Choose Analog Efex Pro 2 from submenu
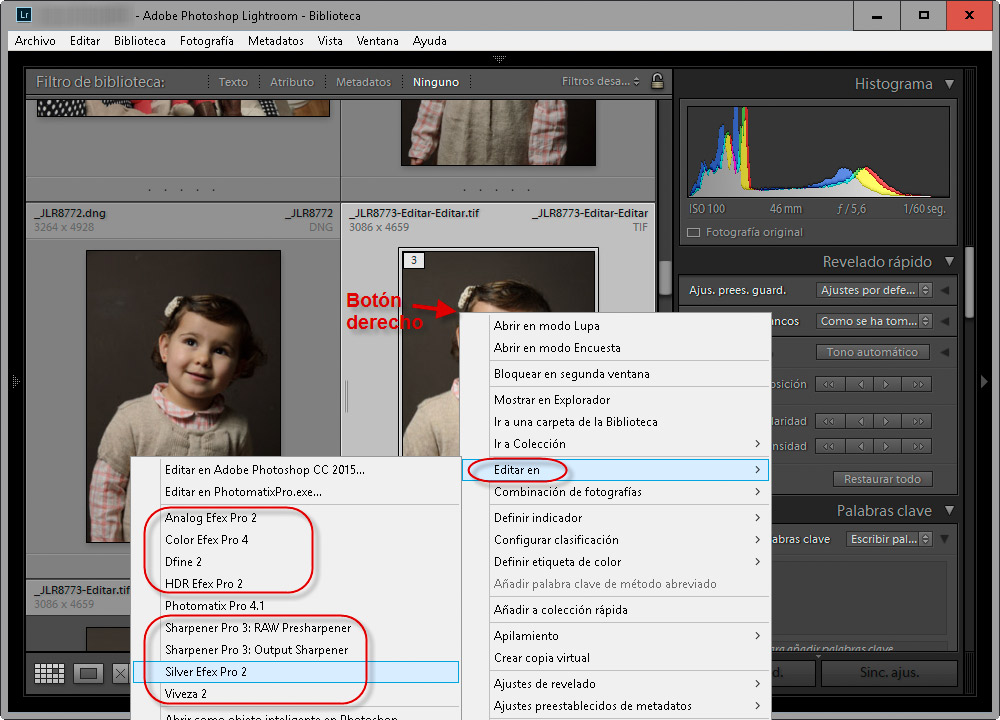Image resolution: width=1000 pixels, height=720 pixels. [296, 518]
